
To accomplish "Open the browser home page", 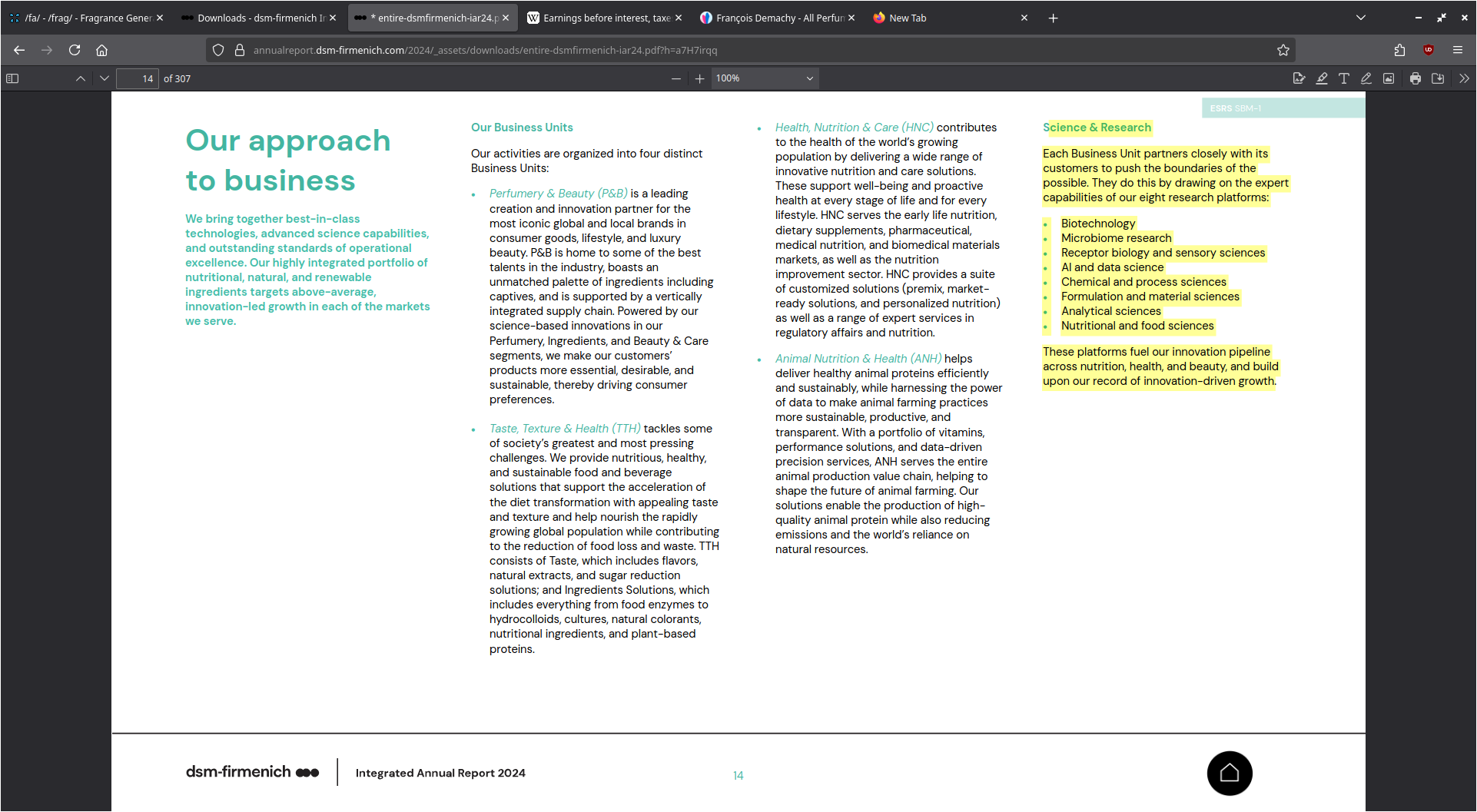I will point(101,50).
